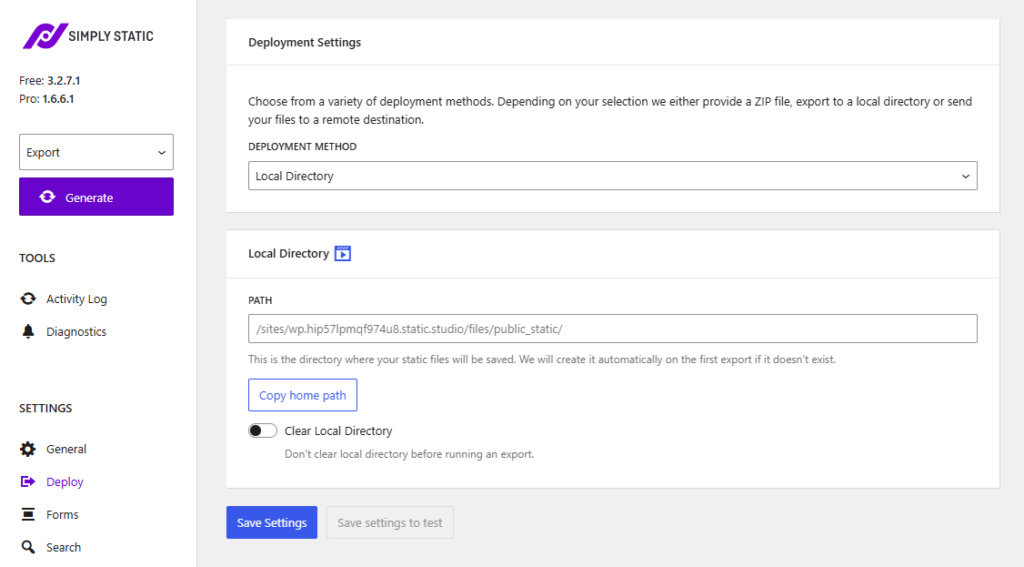Go to General settings

pos(66,449)
